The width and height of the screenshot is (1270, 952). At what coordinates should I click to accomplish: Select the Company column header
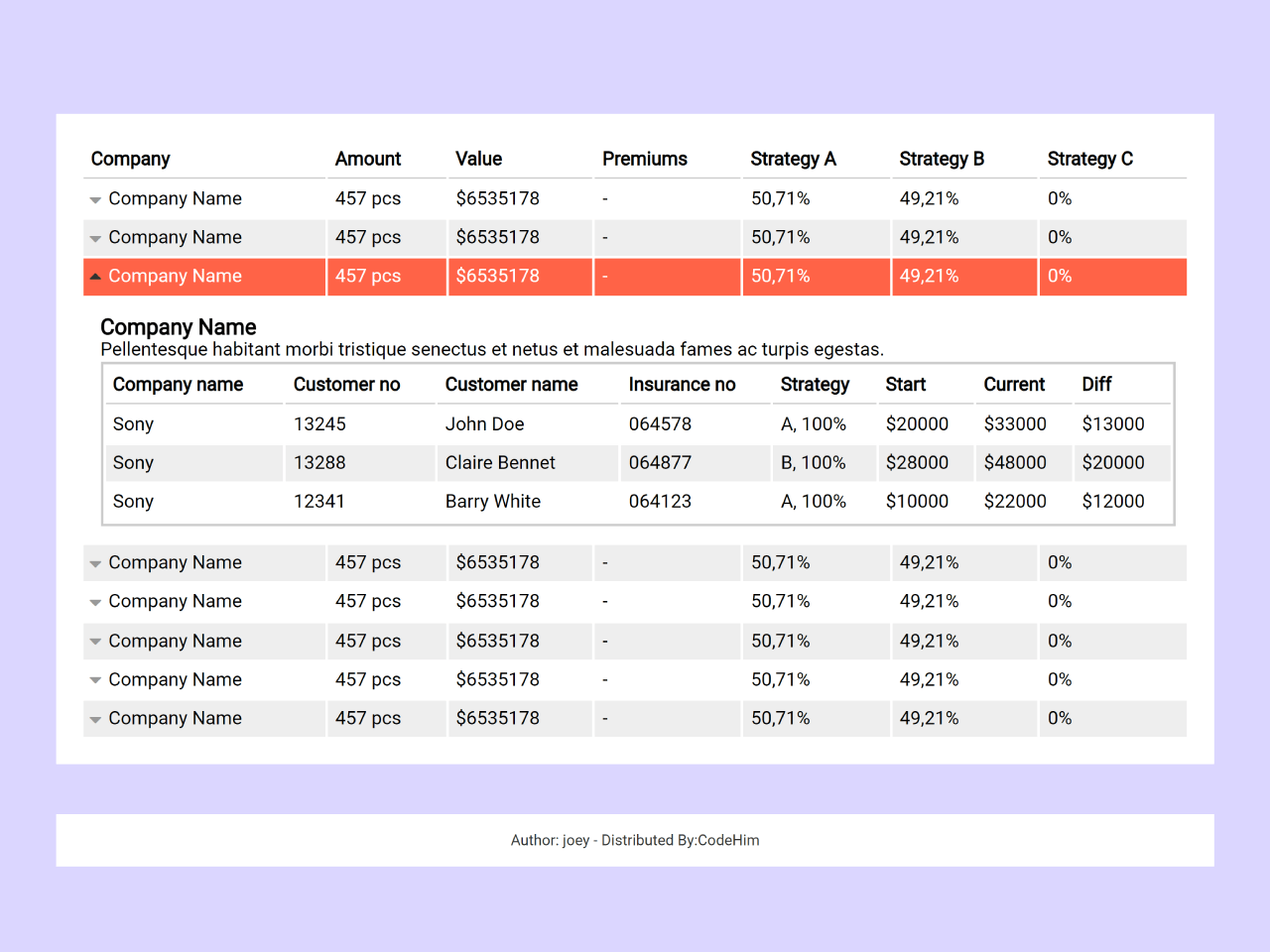[130, 159]
